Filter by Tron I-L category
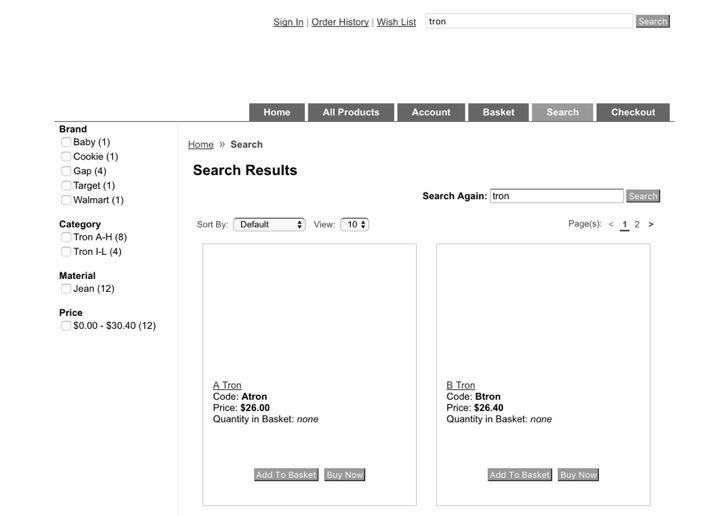Screen dimensions: 720x516 (x=66, y=252)
